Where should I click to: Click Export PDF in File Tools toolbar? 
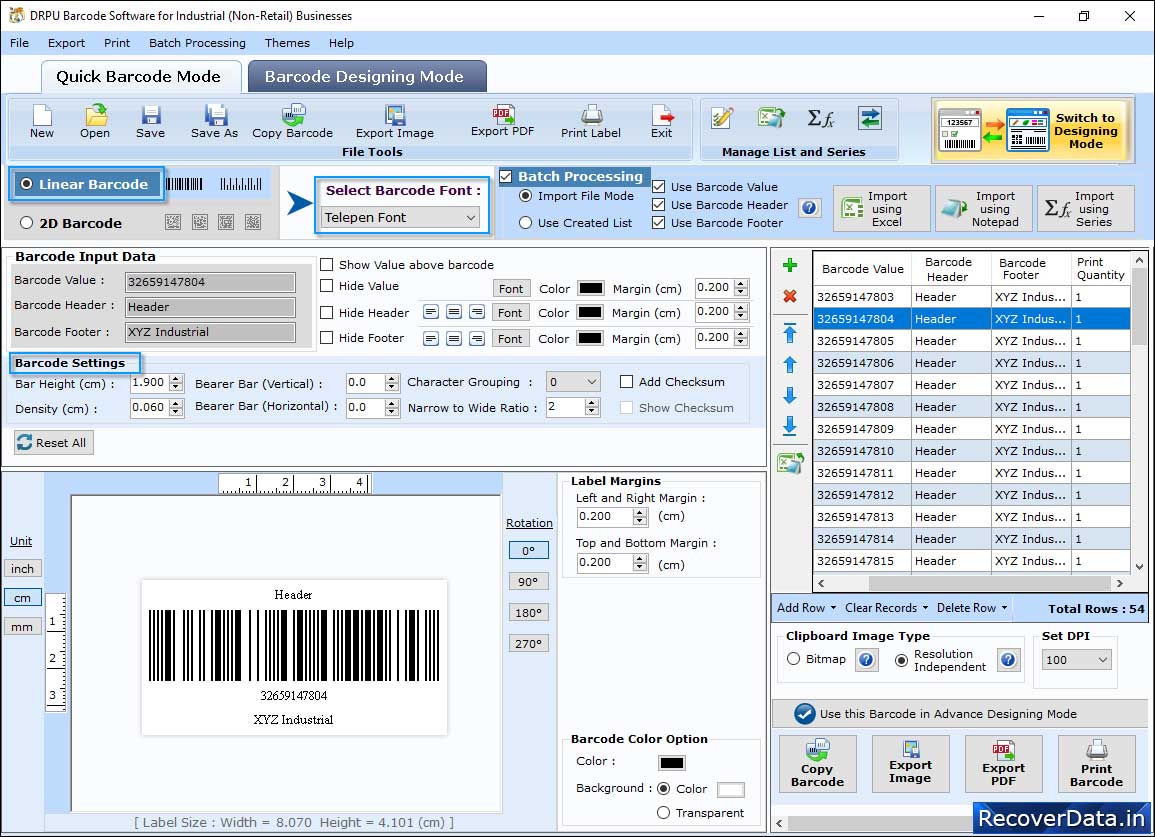[502, 121]
